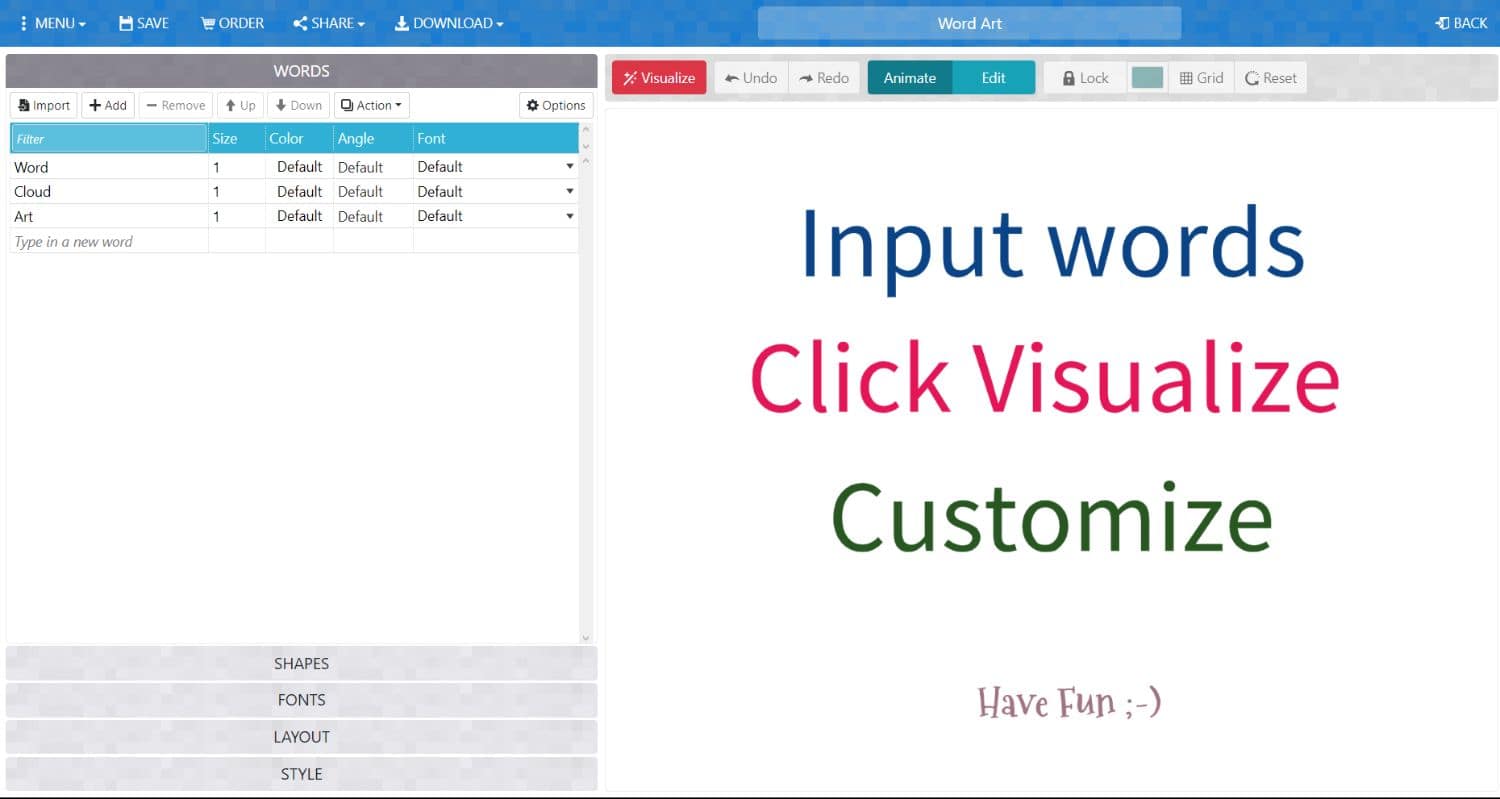Screen dimensions: 1500x799
Task: Click the ORDER cart button
Action: click(232, 23)
